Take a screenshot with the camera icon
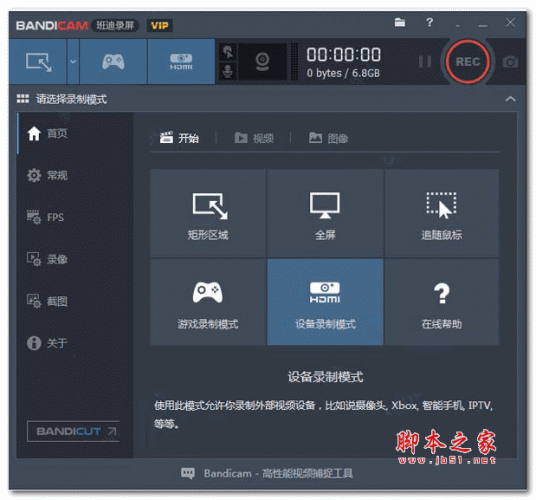Viewport: 536px width, 500px height. pos(510,62)
